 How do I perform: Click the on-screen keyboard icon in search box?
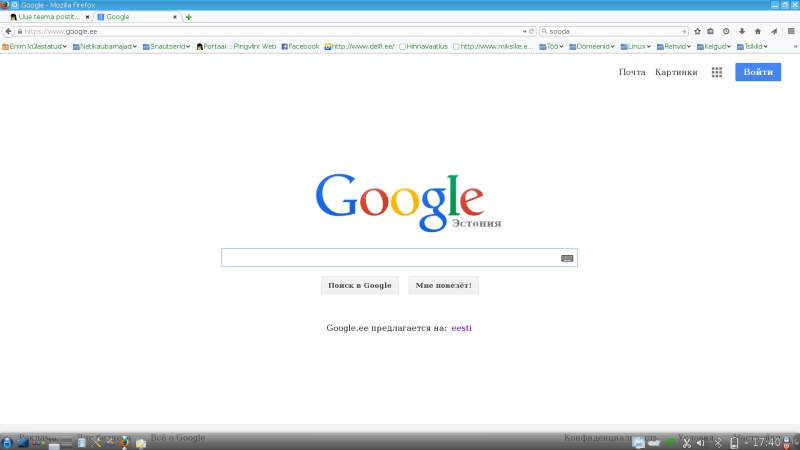coord(567,258)
